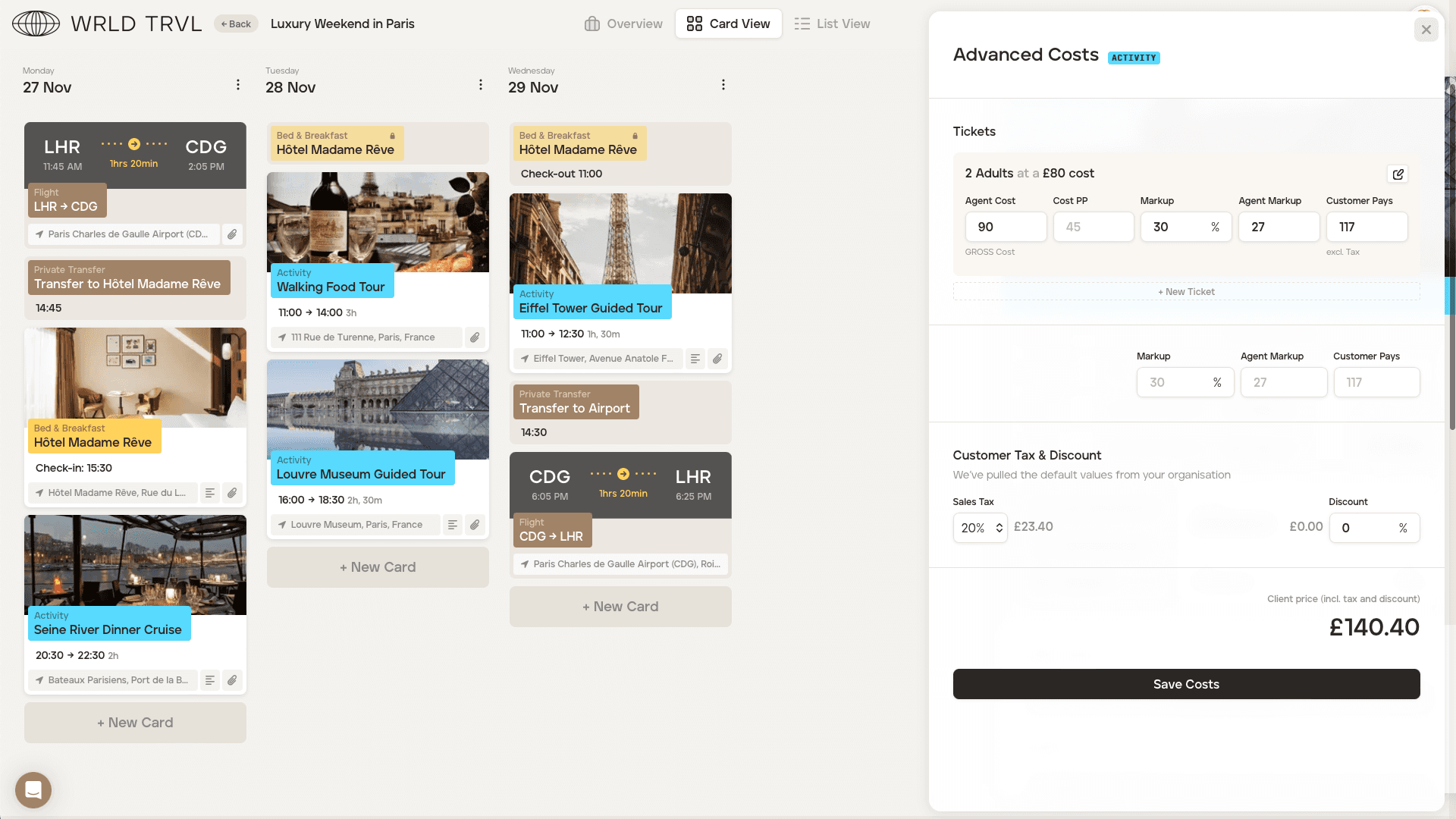This screenshot has width=1456, height=819.
Task: Click the WRLD TRVL globe logo
Action: click(x=36, y=24)
